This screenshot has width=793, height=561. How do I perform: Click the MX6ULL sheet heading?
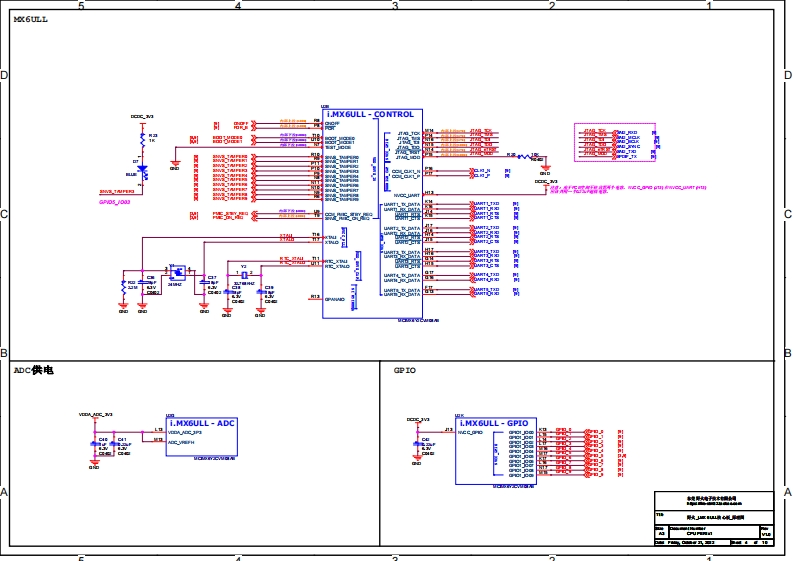(x=30, y=18)
